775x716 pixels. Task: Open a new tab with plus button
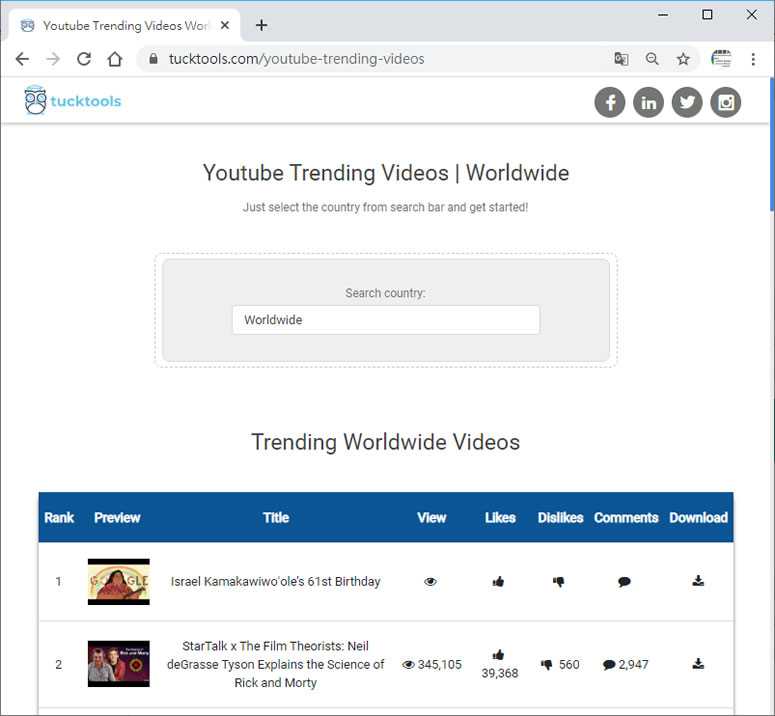click(261, 25)
